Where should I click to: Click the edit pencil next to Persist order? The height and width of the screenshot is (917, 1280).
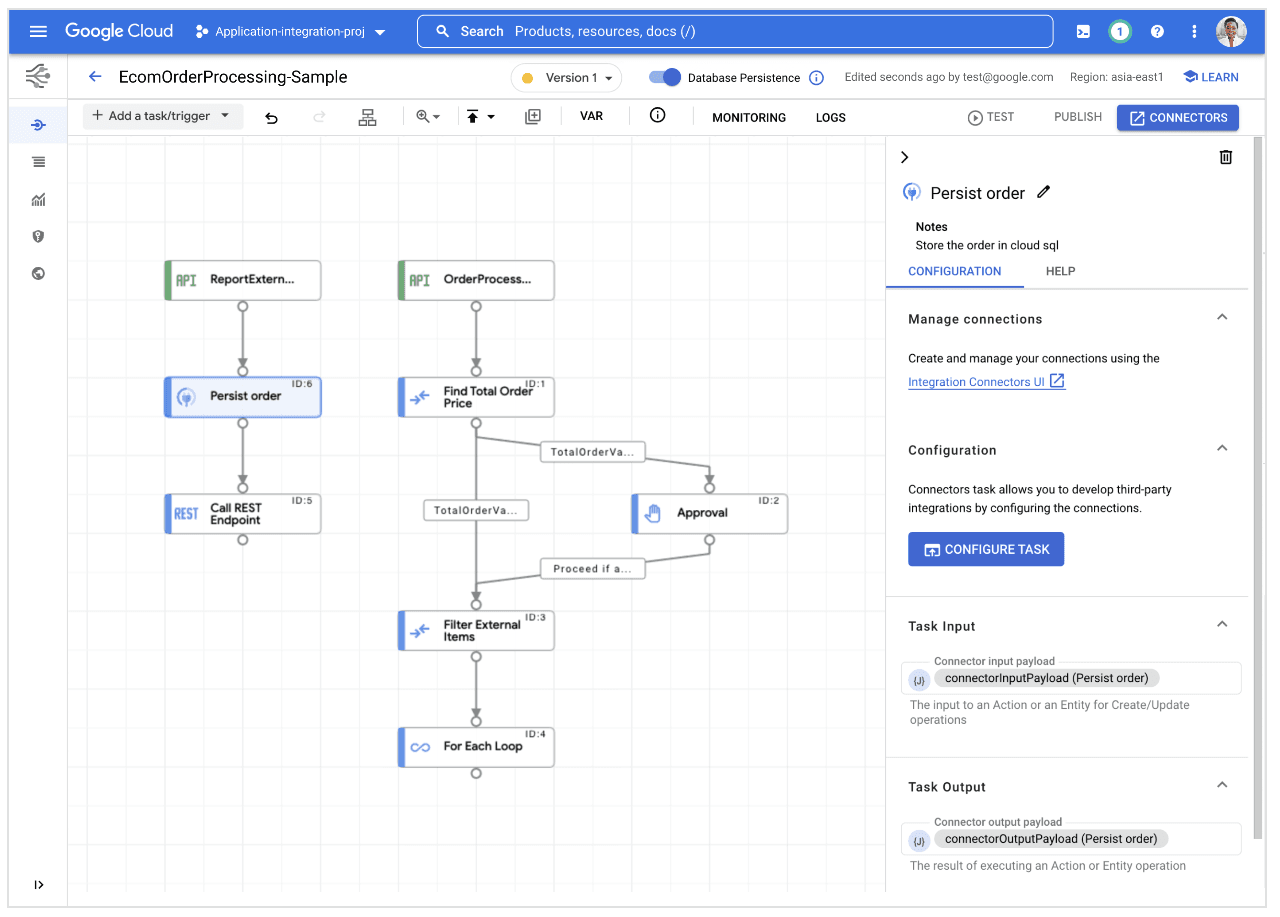pos(1043,192)
